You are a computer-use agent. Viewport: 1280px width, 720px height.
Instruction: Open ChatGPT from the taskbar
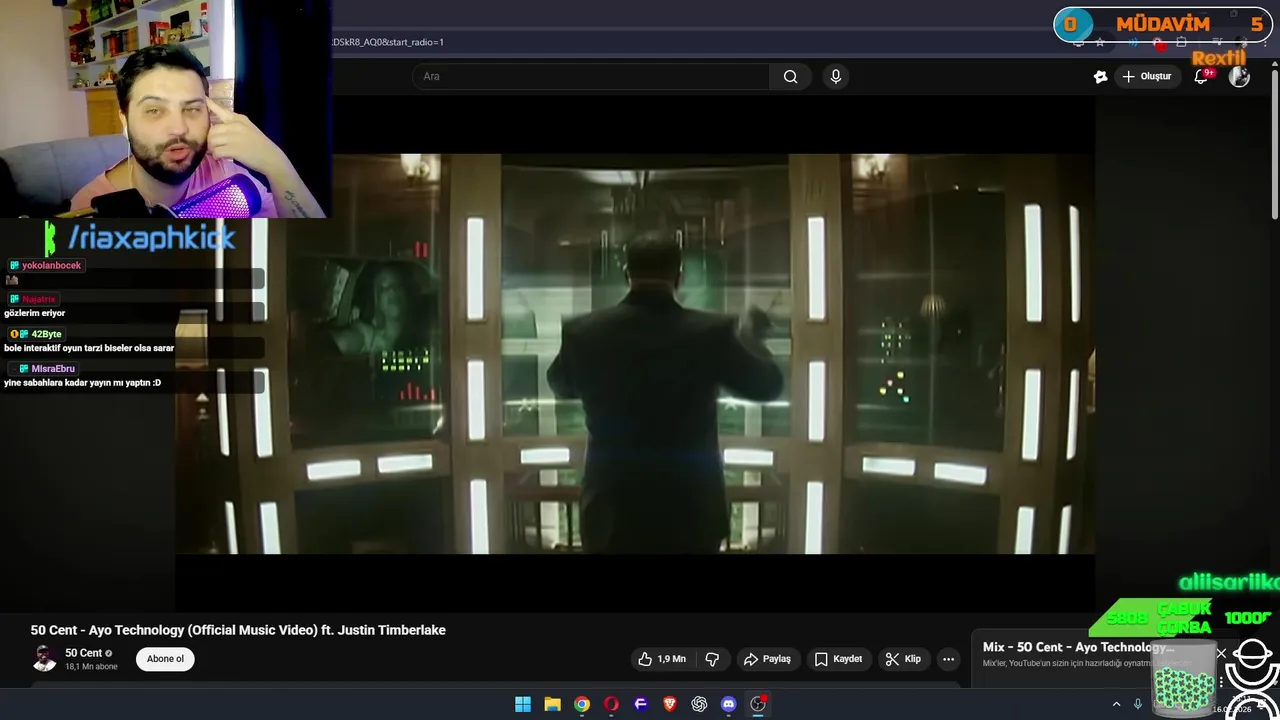pyautogui.click(x=699, y=704)
